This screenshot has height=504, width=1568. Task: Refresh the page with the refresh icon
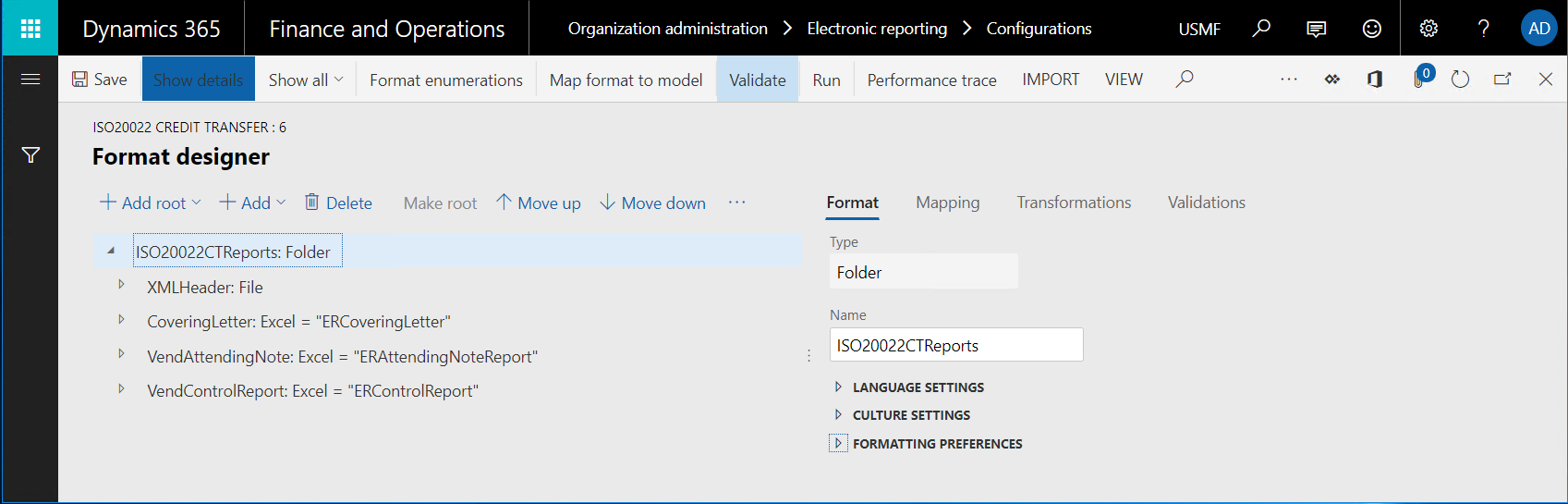point(1460,80)
